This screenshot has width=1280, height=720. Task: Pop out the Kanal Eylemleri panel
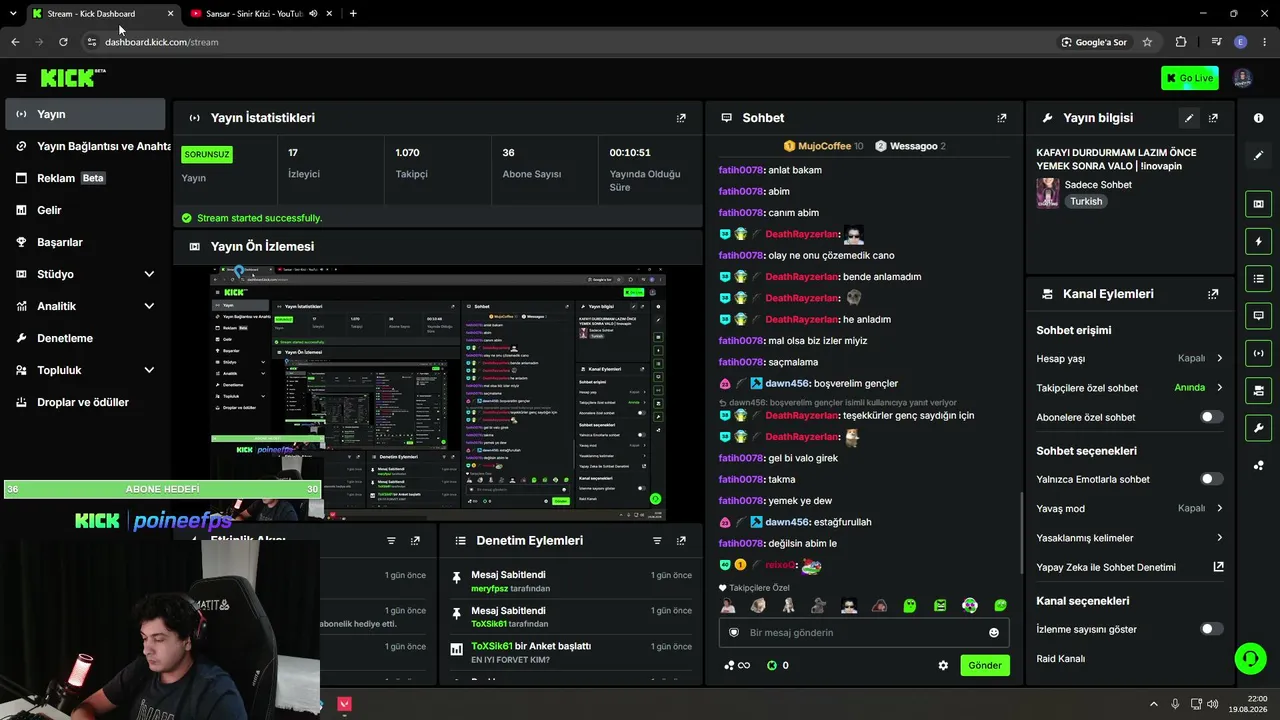(x=1213, y=294)
